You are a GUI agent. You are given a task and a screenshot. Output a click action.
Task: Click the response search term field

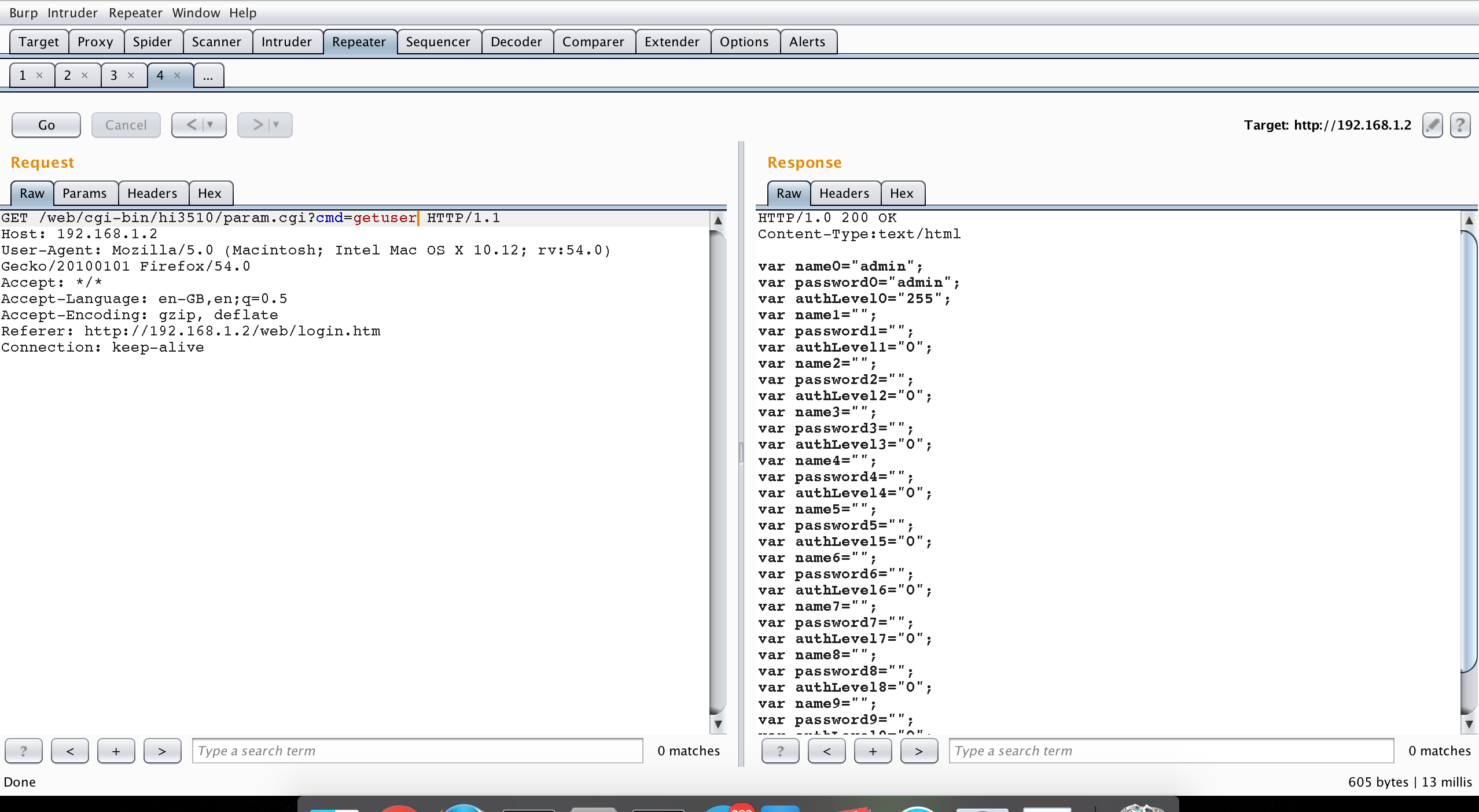point(1171,751)
